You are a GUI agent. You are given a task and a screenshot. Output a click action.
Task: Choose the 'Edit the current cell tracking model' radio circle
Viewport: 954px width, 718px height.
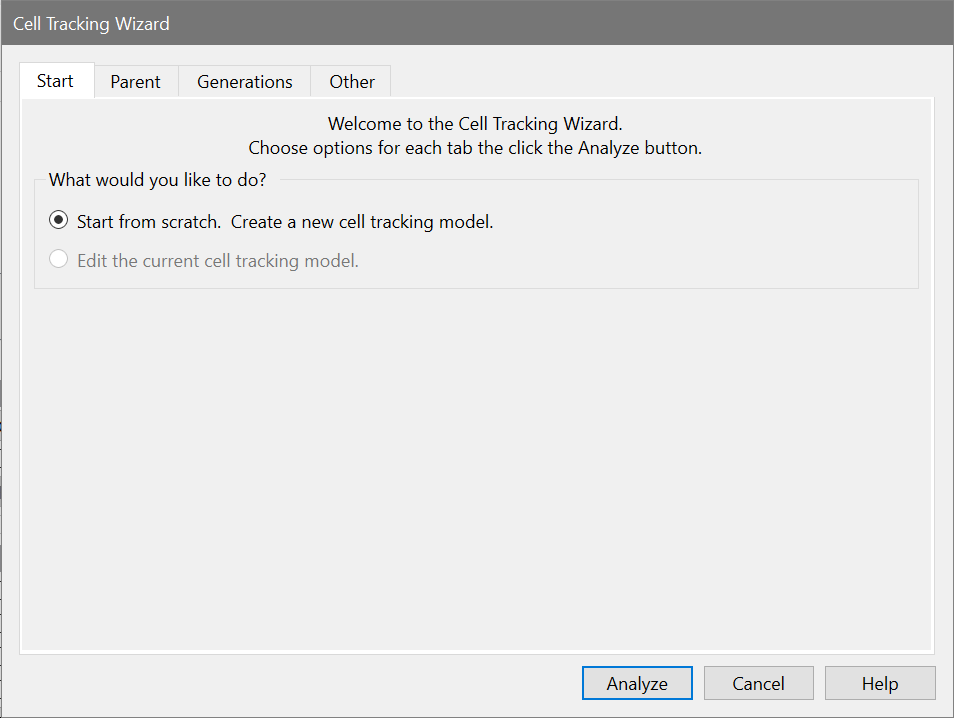[x=59, y=260]
